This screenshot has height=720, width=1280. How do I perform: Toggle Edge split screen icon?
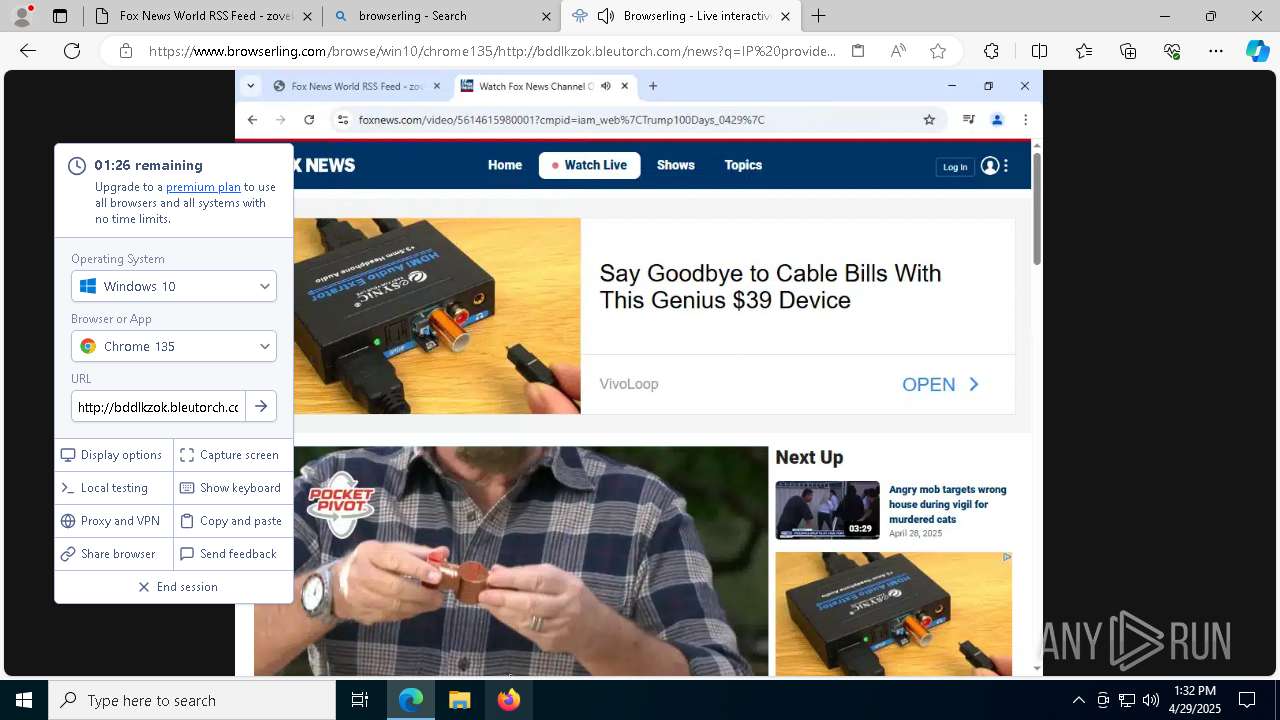pos(1039,51)
